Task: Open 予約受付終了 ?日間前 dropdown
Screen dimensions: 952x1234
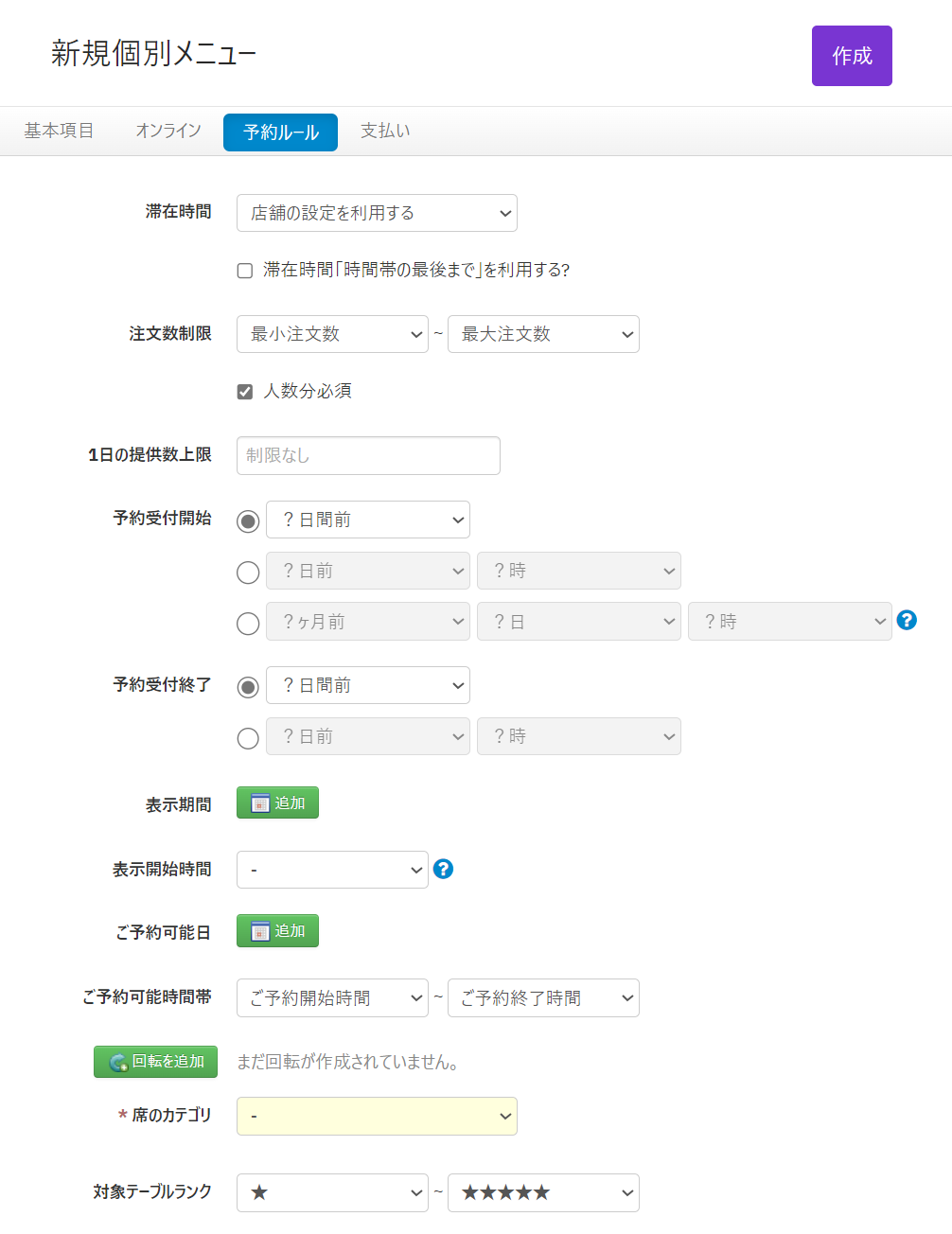Action: [368, 685]
